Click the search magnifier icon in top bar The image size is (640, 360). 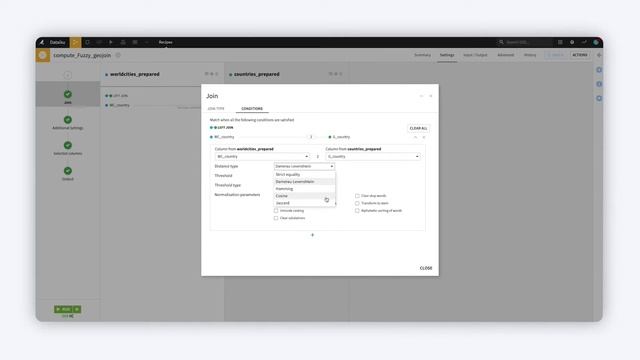coord(501,42)
